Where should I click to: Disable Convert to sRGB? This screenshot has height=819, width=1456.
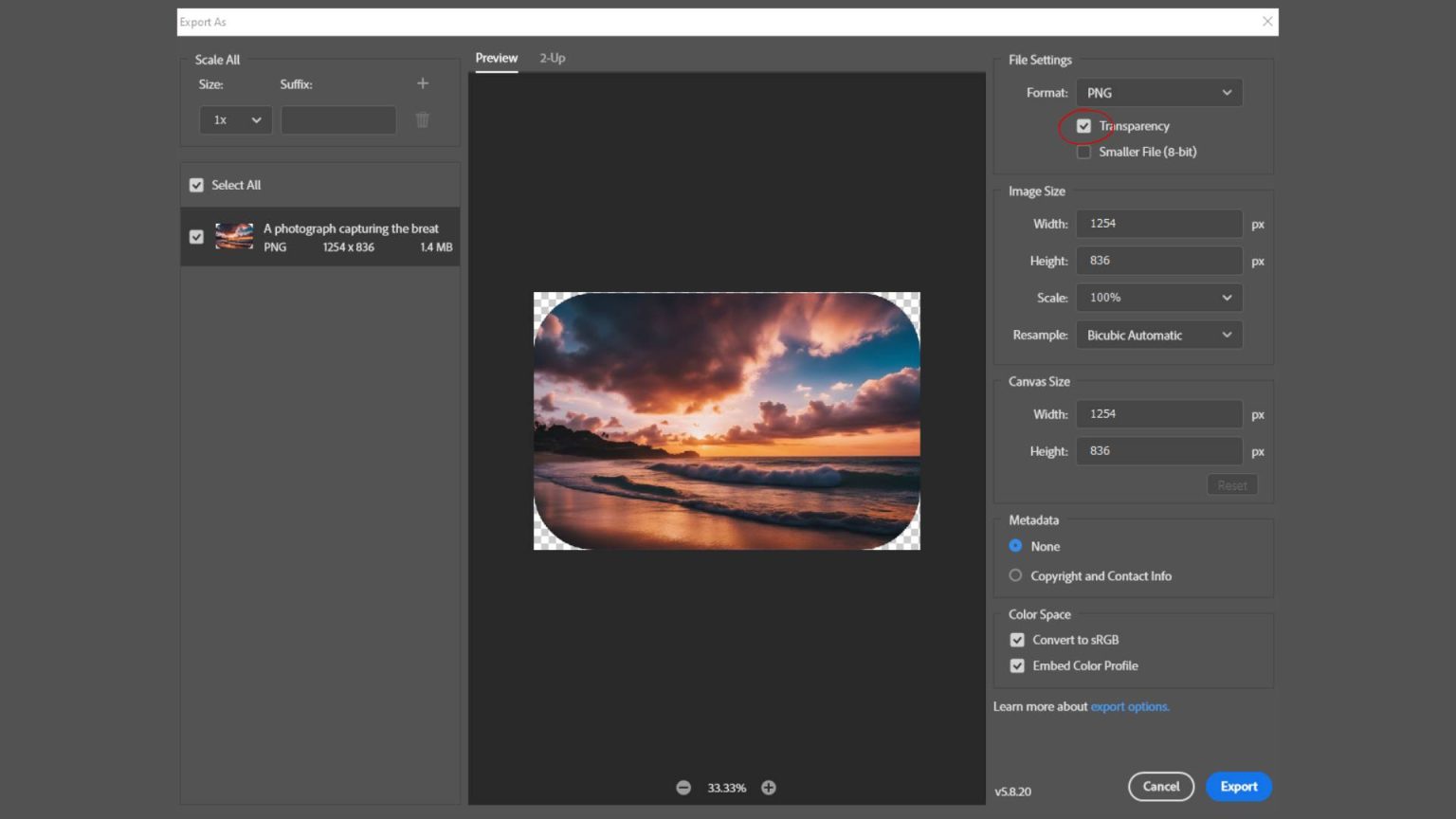point(1016,639)
